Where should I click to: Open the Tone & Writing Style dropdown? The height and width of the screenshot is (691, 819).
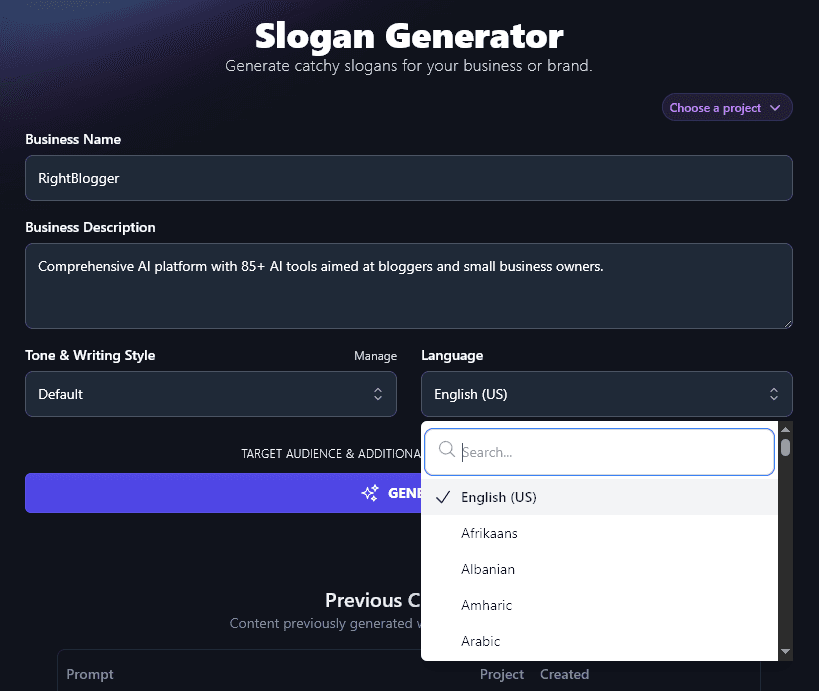pyautogui.click(x=210, y=394)
